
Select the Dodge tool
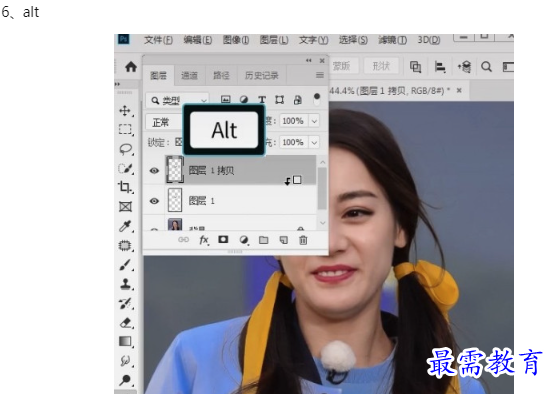(x=125, y=380)
